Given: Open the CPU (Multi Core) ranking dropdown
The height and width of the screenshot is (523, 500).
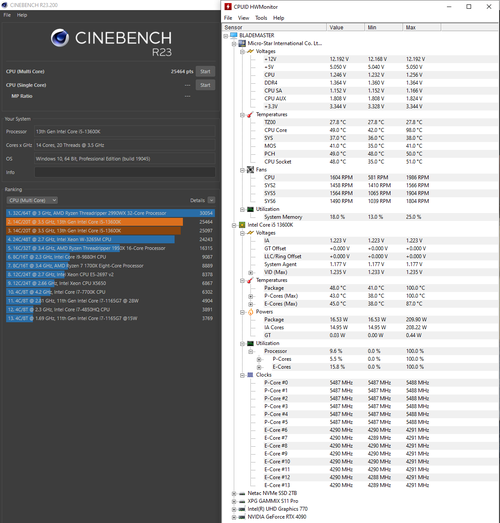Looking at the screenshot, I should pyautogui.click(x=32, y=200).
